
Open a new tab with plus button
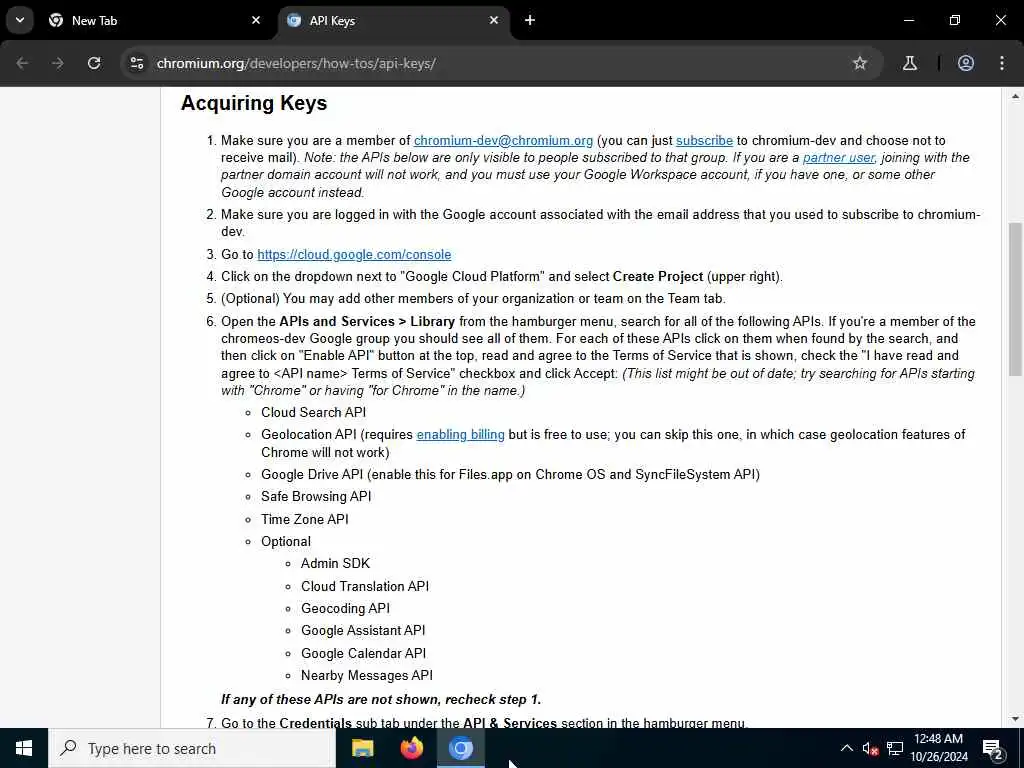[x=530, y=21]
